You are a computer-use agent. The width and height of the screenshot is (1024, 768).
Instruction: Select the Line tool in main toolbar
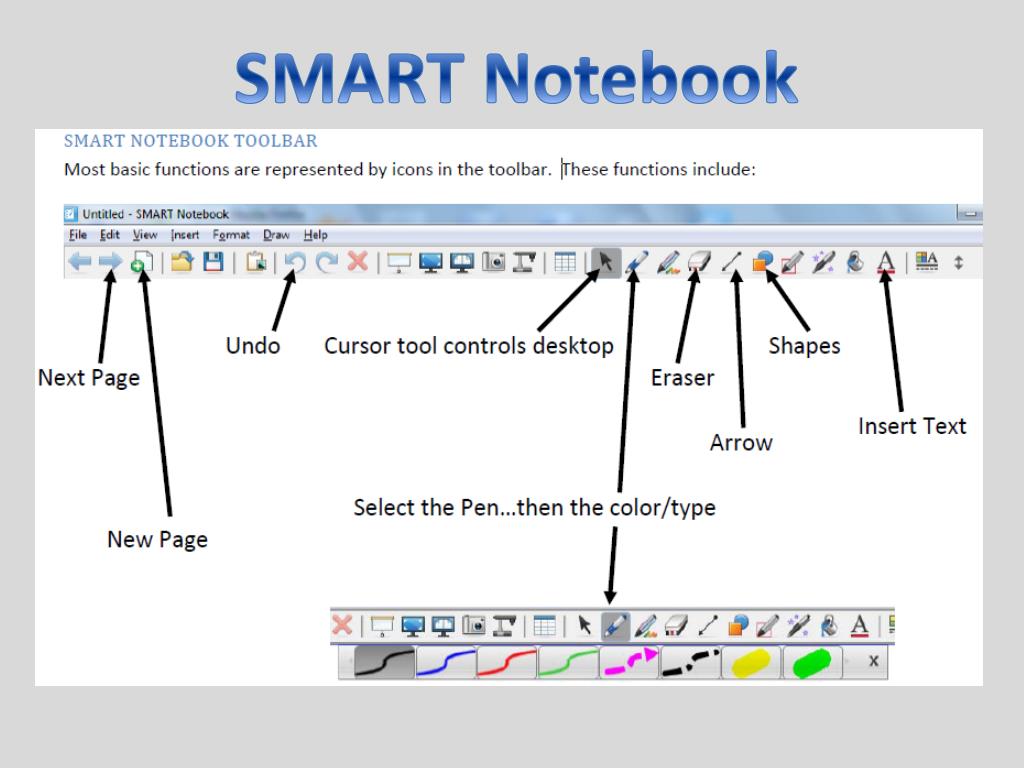tap(731, 263)
